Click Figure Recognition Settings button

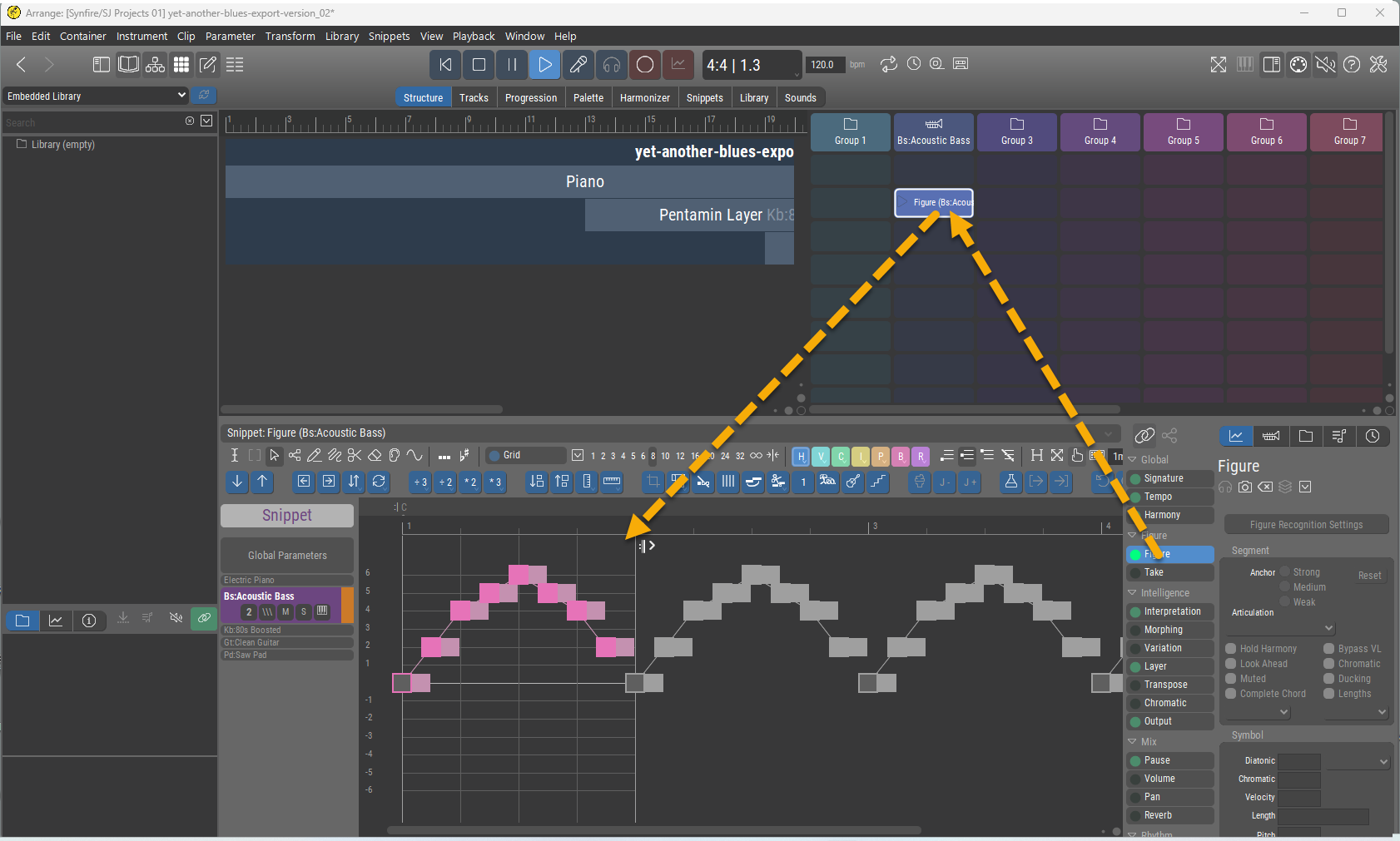(x=1306, y=525)
